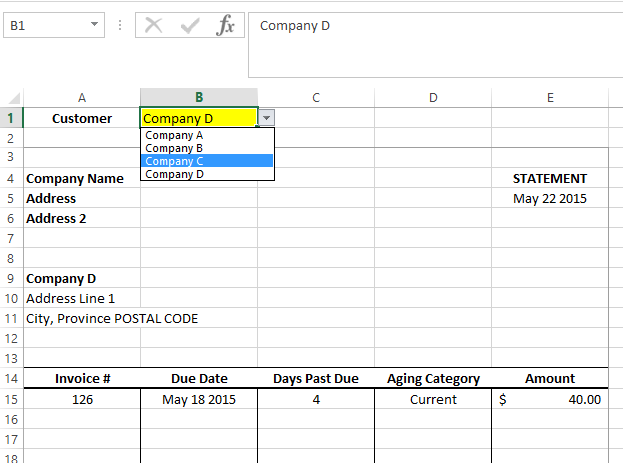Image resolution: width=623 pixels, height=463 pixels.
Task: Select the Invoice 126 cell
Action: pos(82,399)
